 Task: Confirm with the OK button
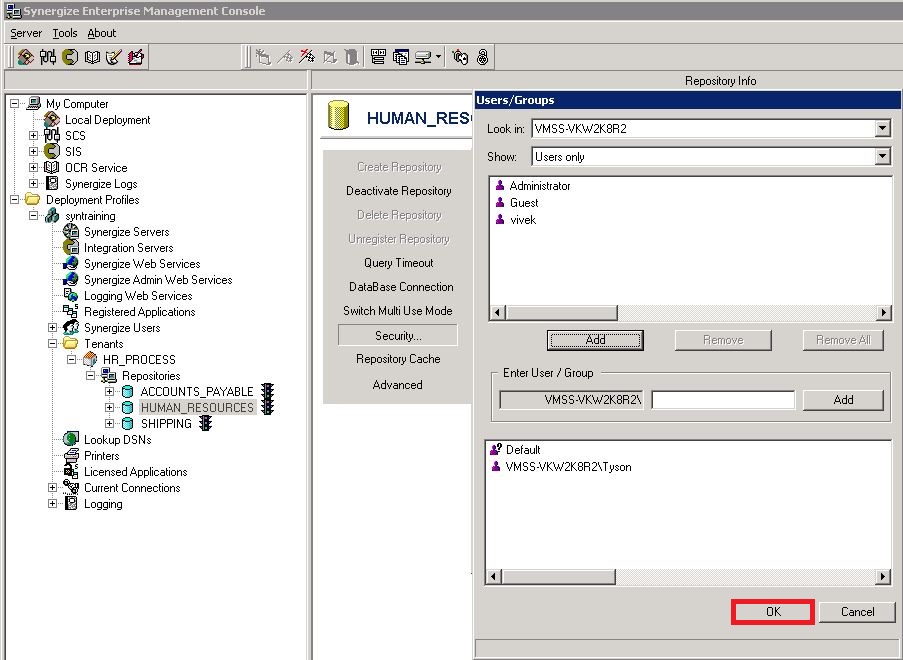point(773,612)
